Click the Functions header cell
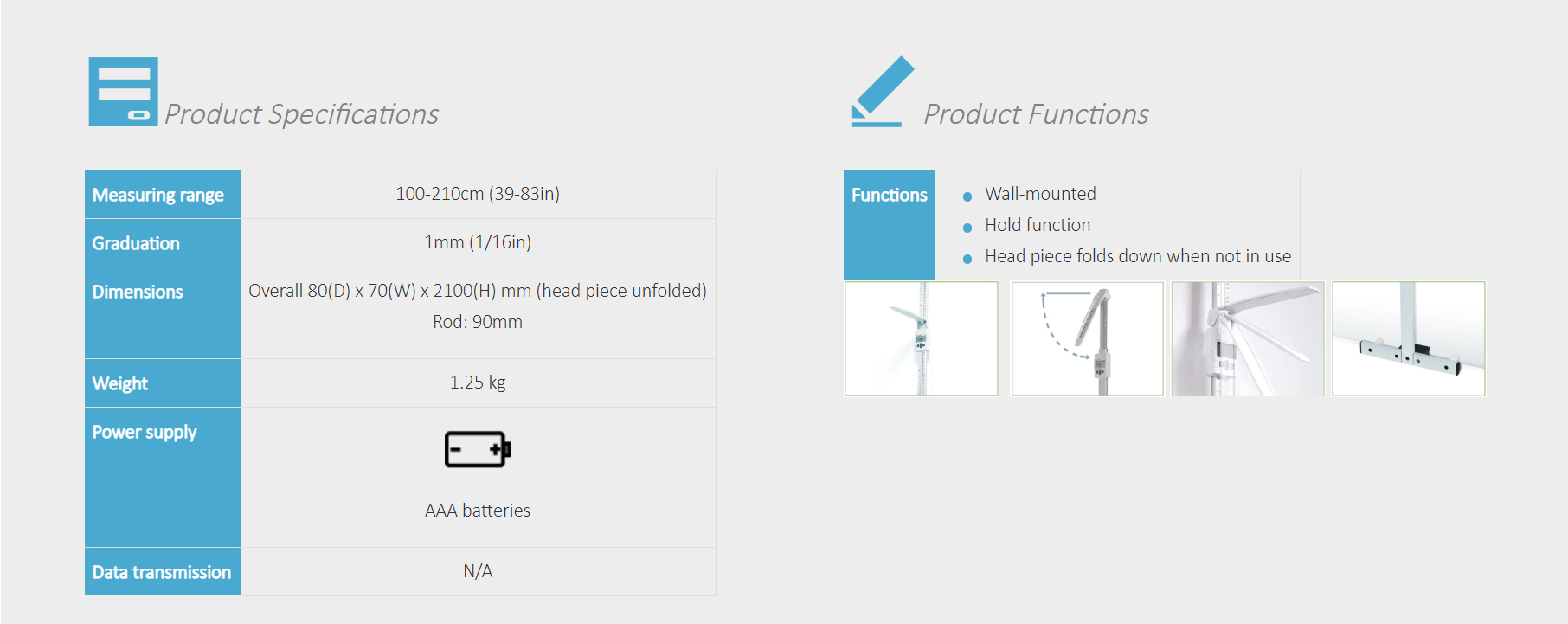The image size is (1568, 624). (889, 196)
